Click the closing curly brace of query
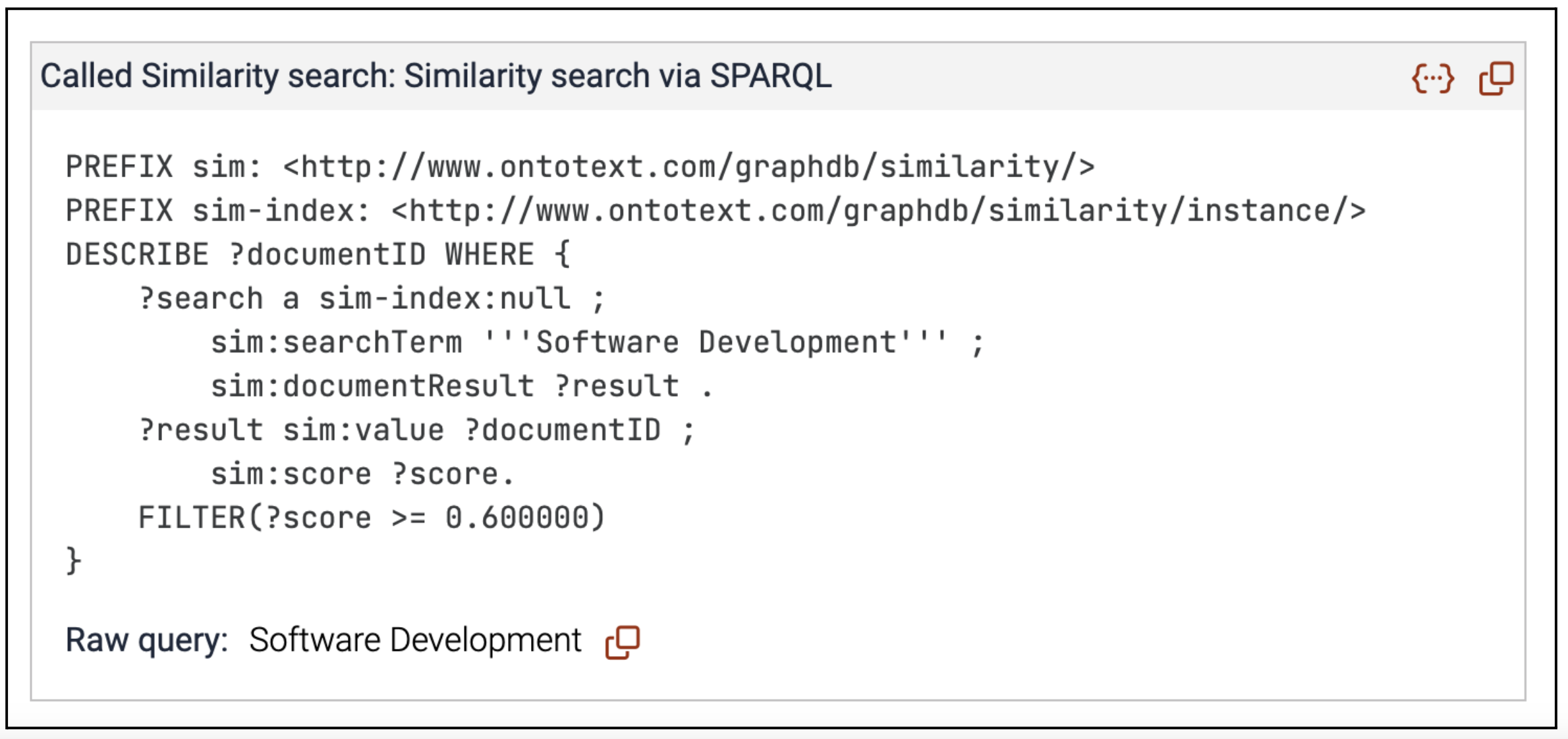The image size is (1568, 739). [x=73, y=562]
